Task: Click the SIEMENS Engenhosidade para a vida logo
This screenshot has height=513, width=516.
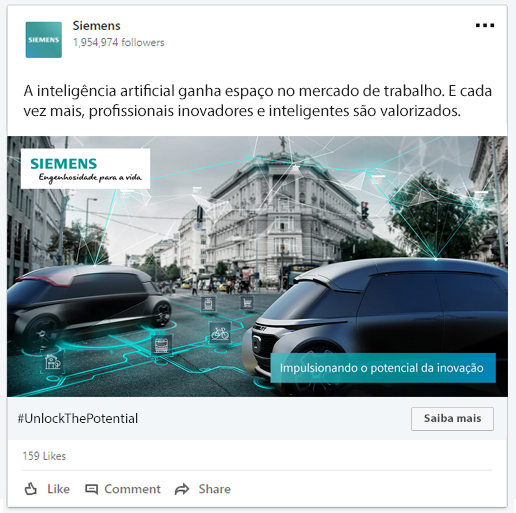Action: tap(85, 169)
